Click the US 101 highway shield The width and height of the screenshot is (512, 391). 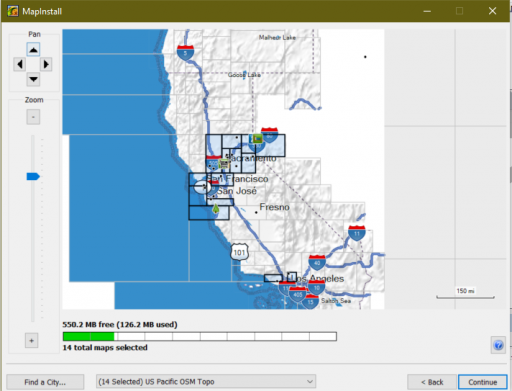click(239, 252)
